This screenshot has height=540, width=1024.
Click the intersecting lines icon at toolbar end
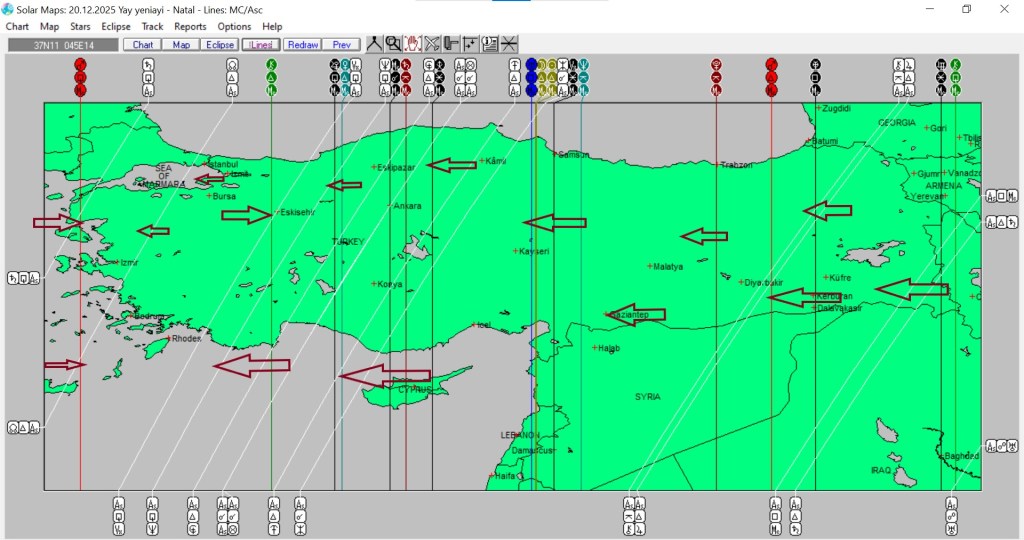[509, 44]
